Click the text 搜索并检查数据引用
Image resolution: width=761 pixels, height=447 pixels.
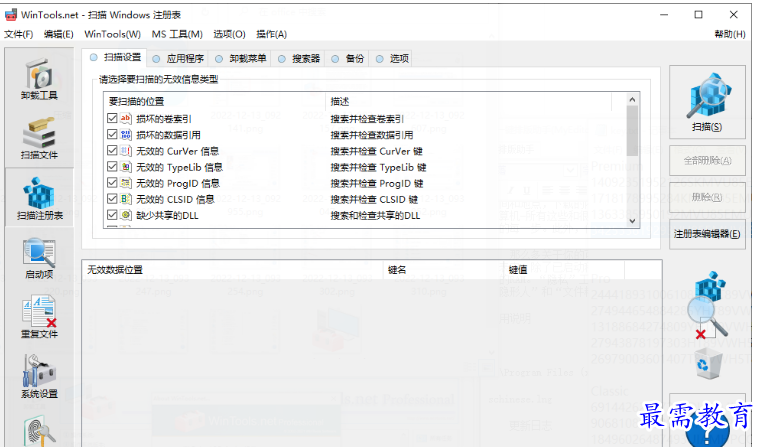point(372,135)
